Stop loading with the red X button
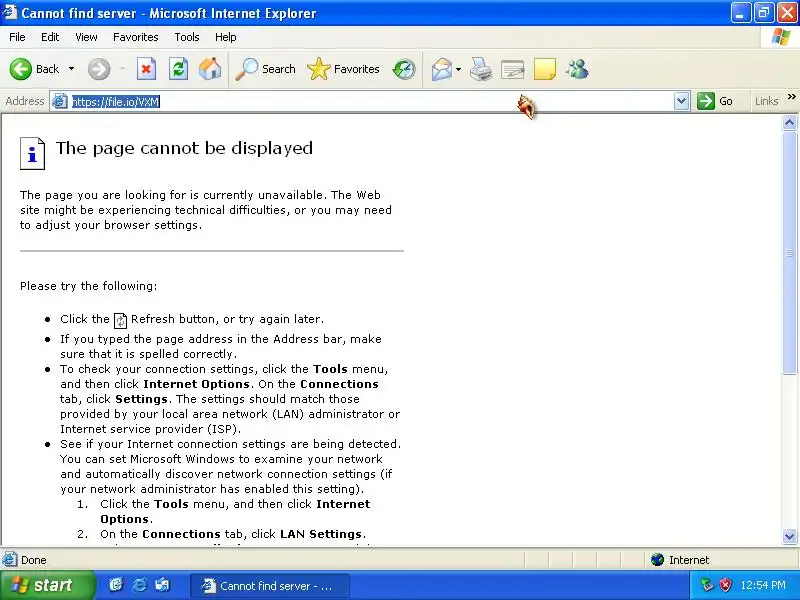The height and width of the screenshot is (600, 800). tap(146, 69)
